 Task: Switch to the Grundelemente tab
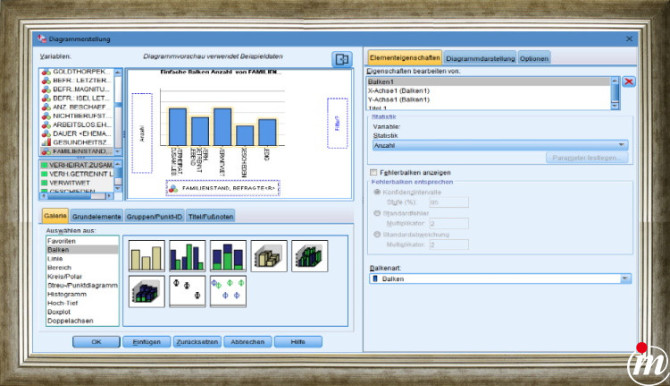(x=97, y=217)
